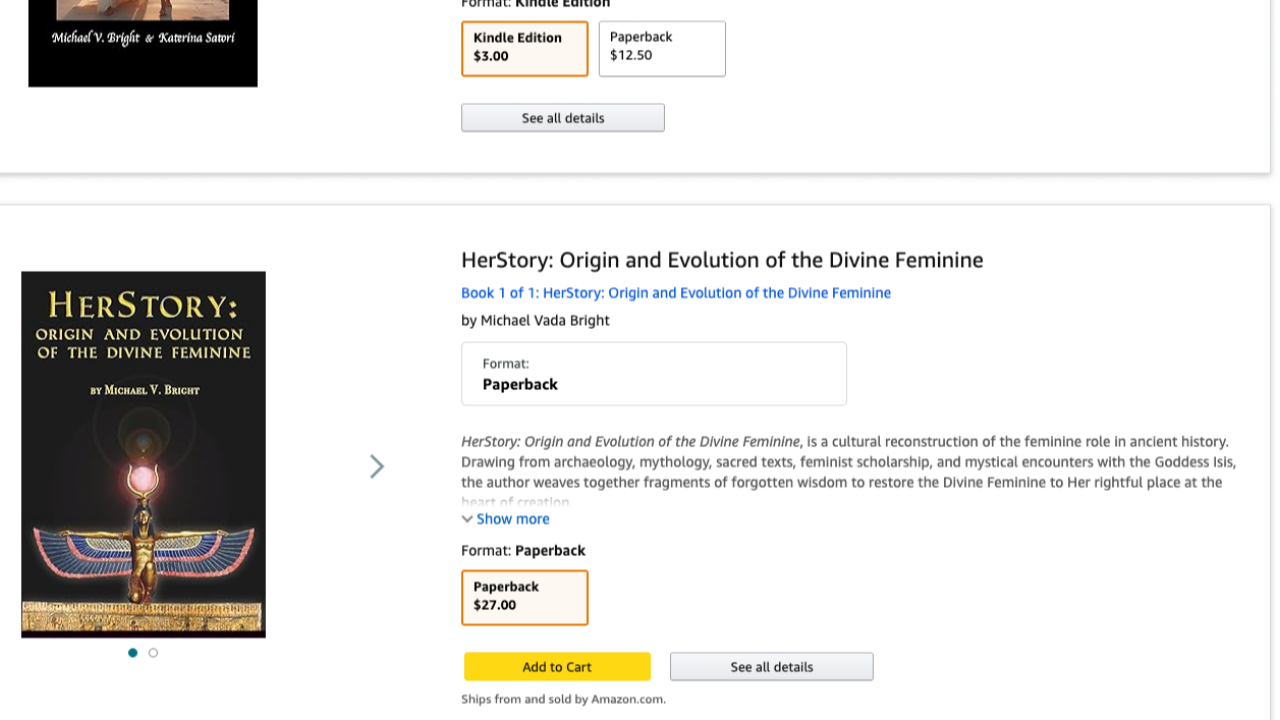1280x720 pixels.
Task: Click See all details under Kindle Edition
Action: click(562, 118)
